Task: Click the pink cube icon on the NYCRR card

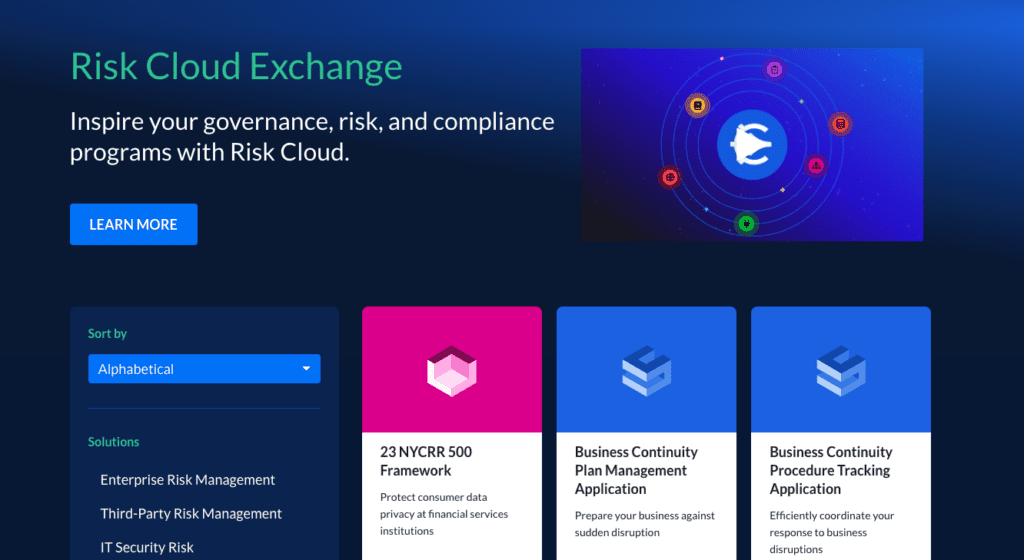Action: 451,371
